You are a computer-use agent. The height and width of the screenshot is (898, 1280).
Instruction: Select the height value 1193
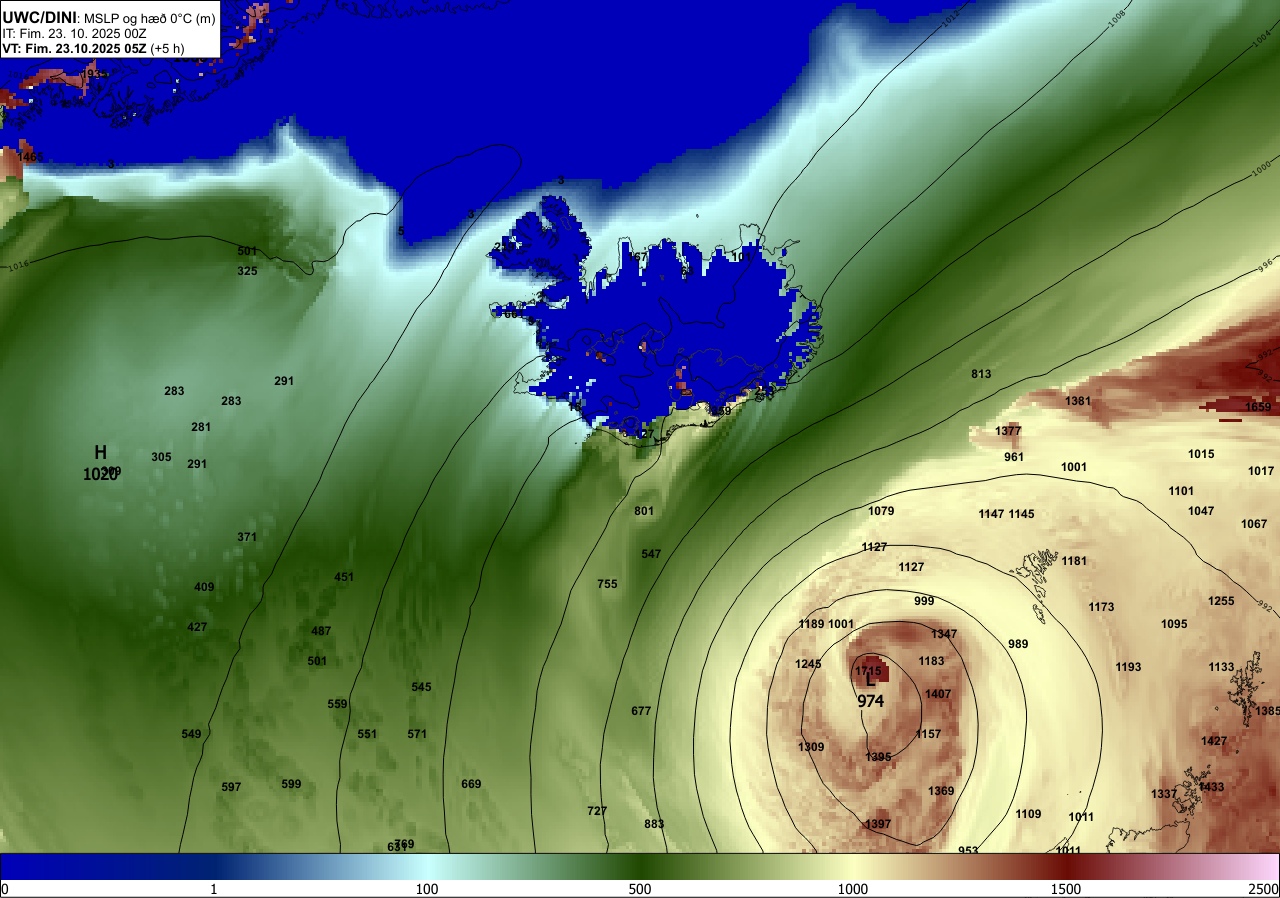(1128, 667)
